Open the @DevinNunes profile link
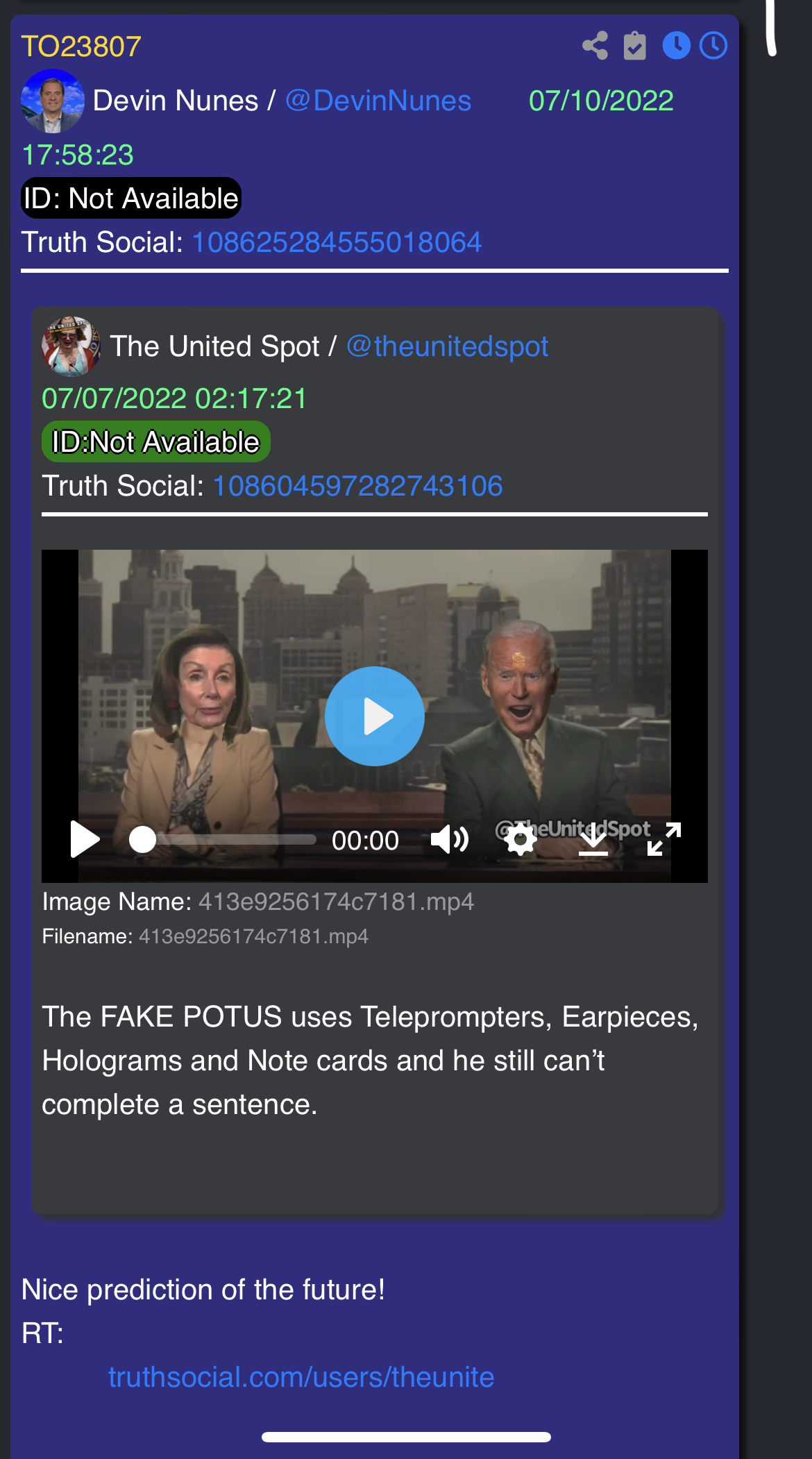 pos(378,101)
